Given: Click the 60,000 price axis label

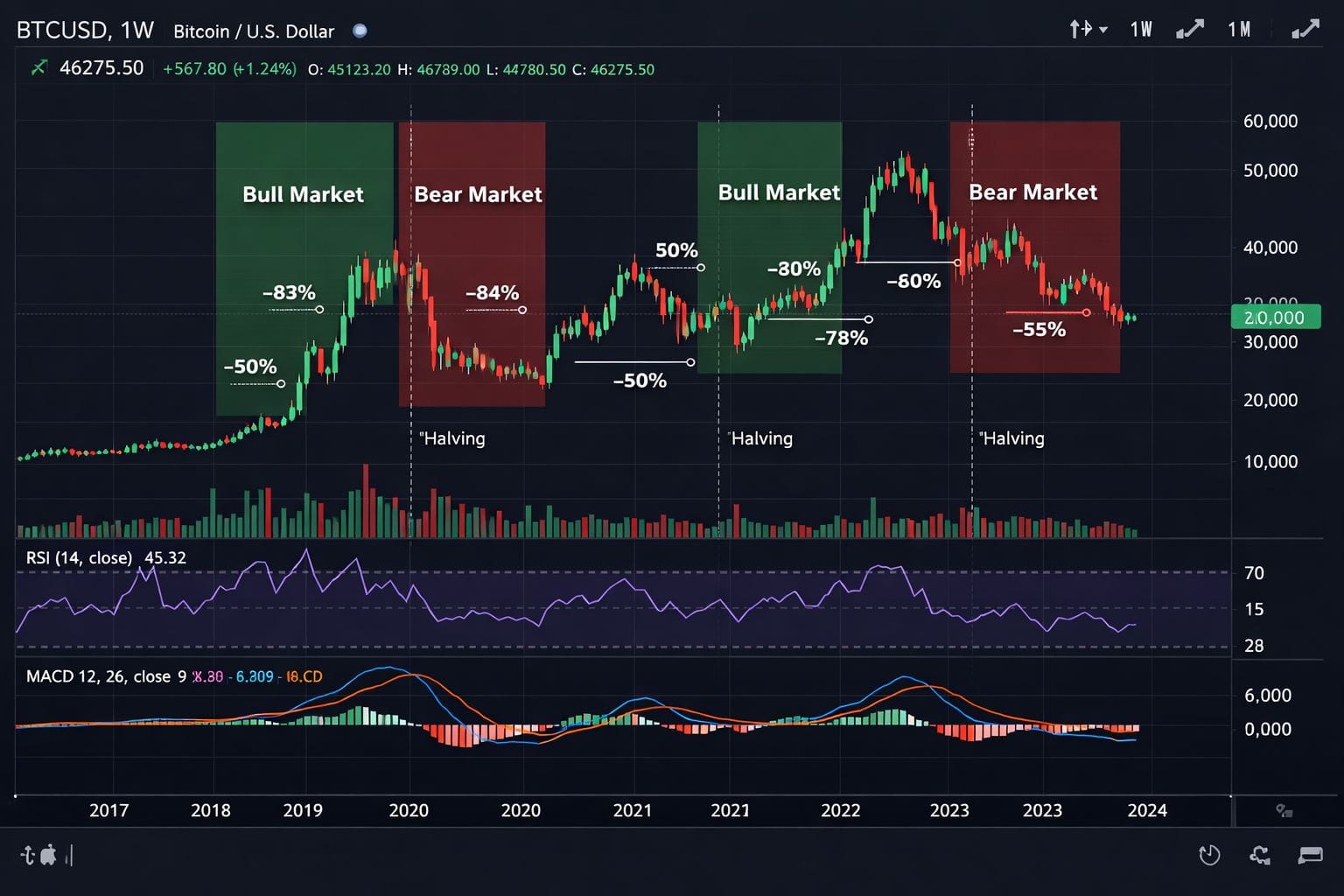Looking at the screenshot, I should coord(1270,121).
